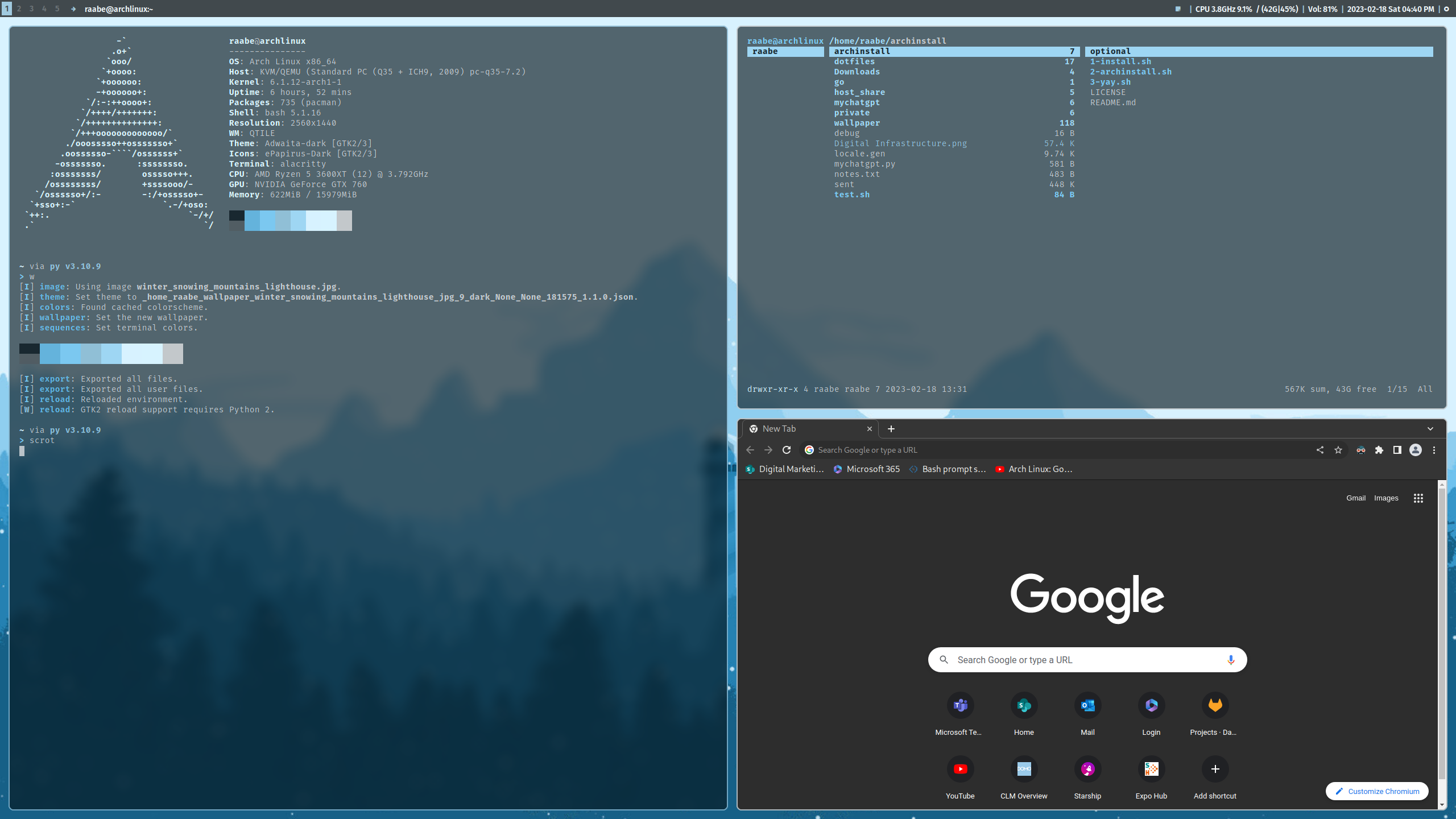Open the YouTube shortcut tile

960,770
